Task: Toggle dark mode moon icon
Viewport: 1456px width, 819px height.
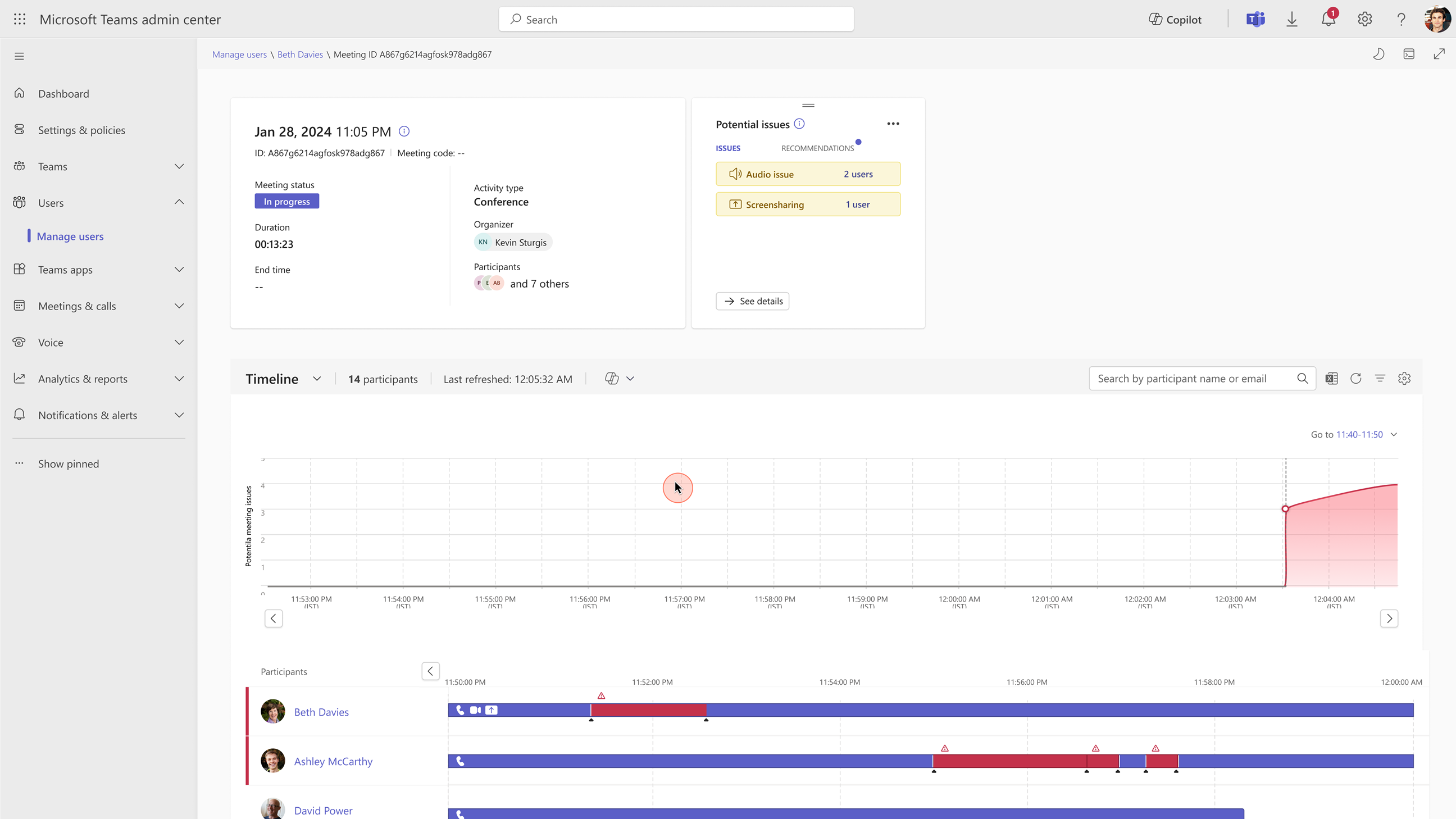Action: pyautogui.click(x=1378, y=54)
